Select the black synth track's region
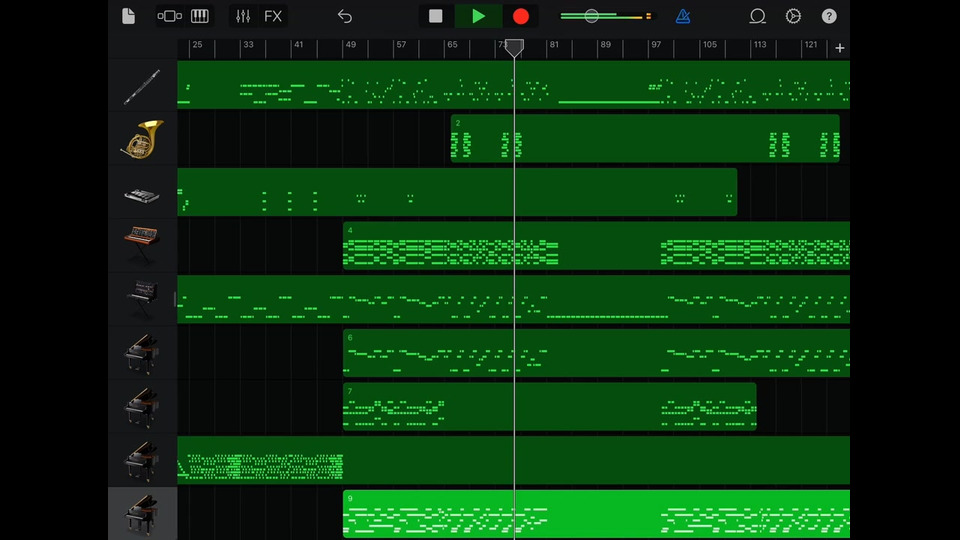The width and height of the screenshot is (960, 540). [514, 299]
